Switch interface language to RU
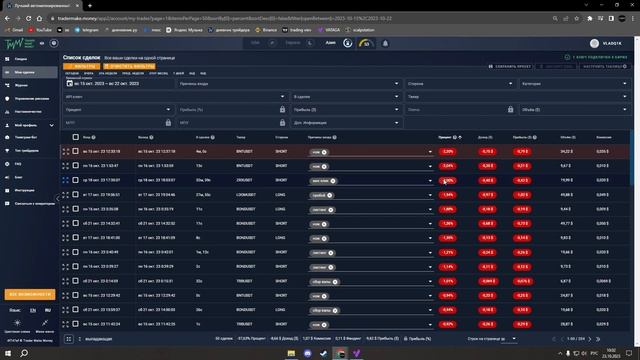Screen dimensions: 640x360 click(48, 310)
